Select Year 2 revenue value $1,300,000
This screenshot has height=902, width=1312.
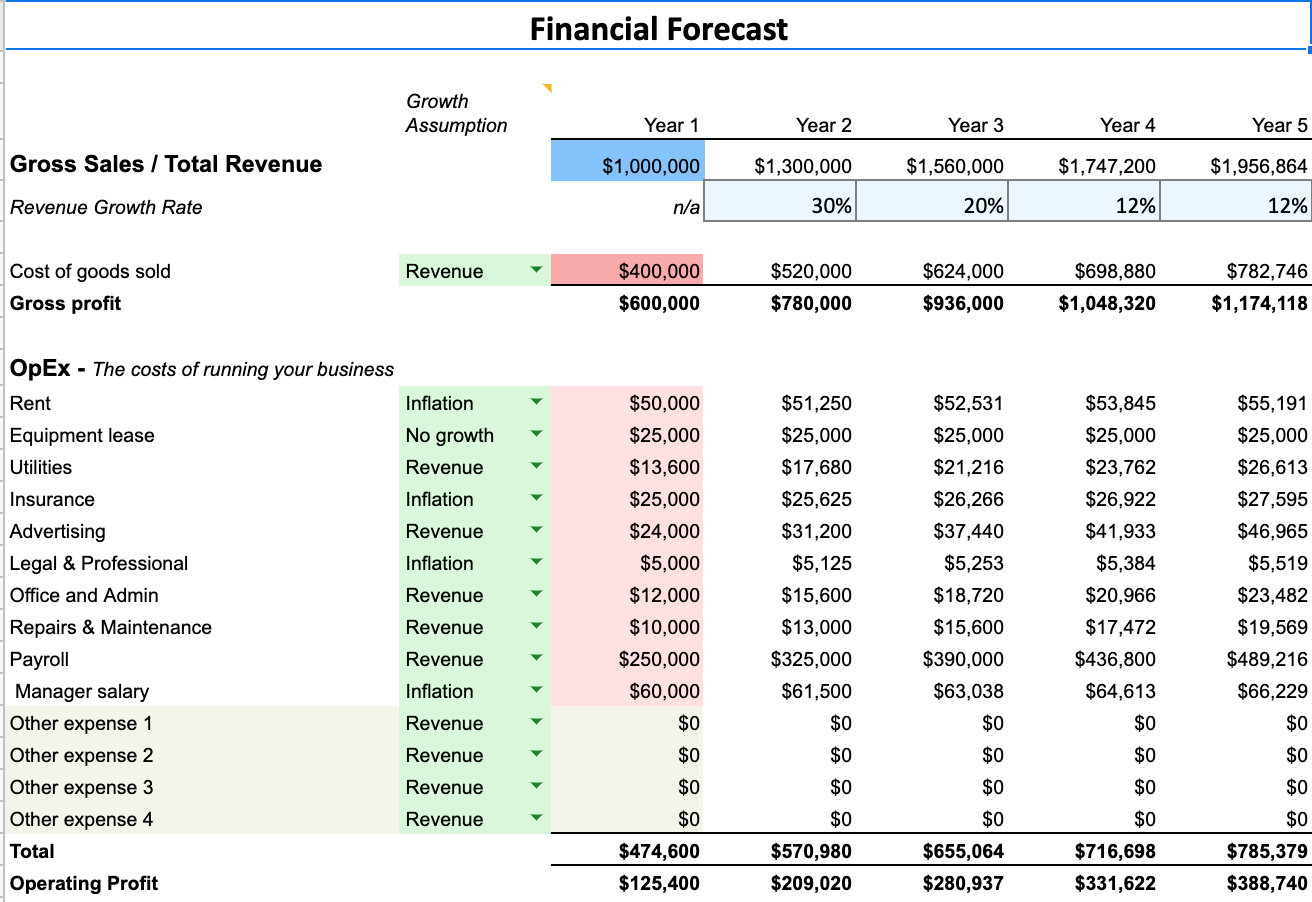(802, 167)
